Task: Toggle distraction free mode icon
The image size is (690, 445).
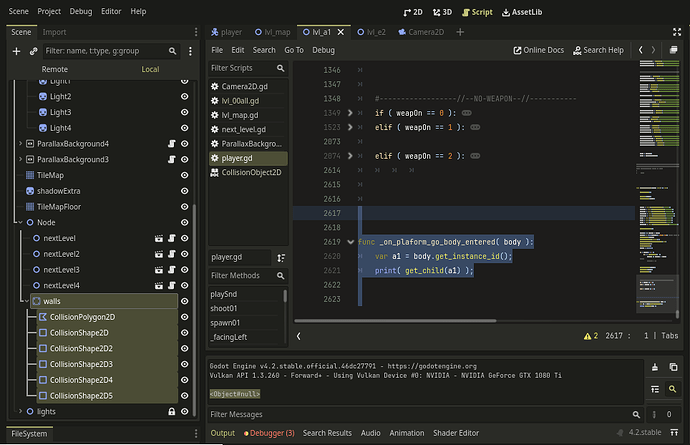Action: [x=677, y=32]
